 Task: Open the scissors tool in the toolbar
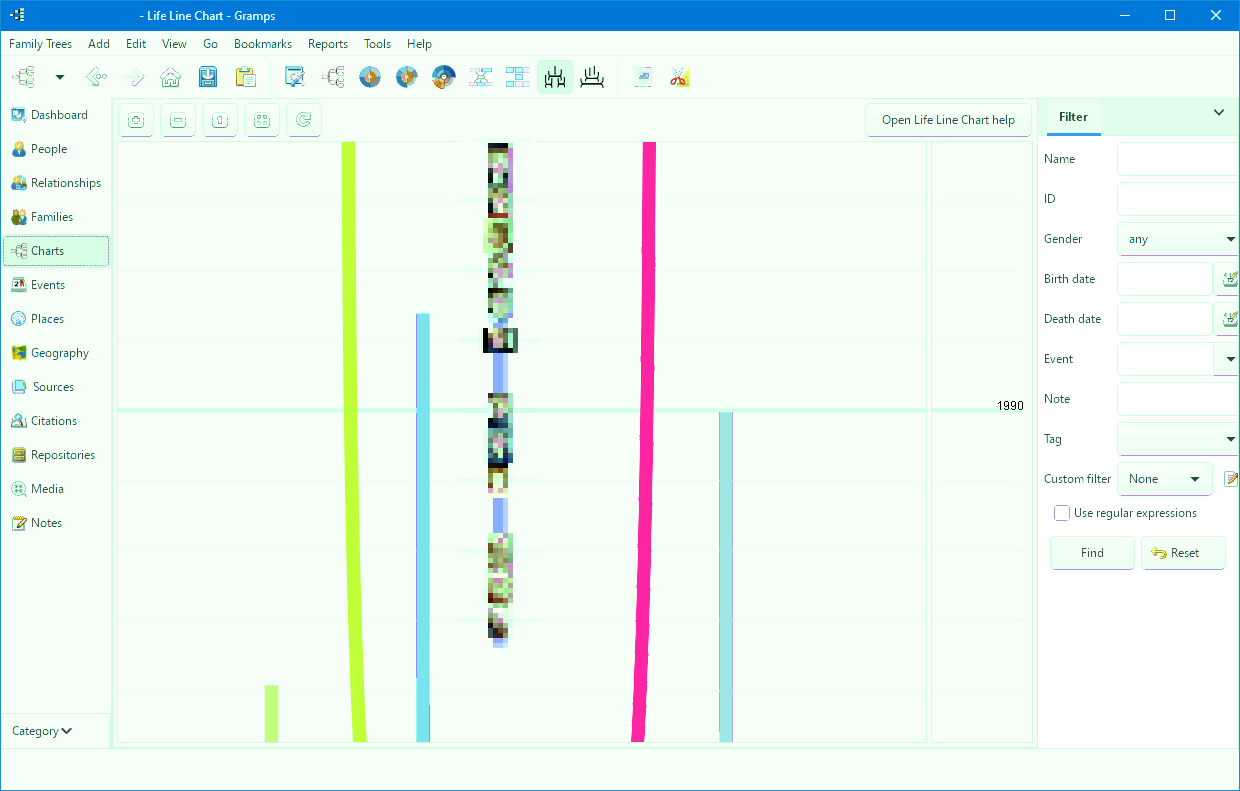pos(680,77)
